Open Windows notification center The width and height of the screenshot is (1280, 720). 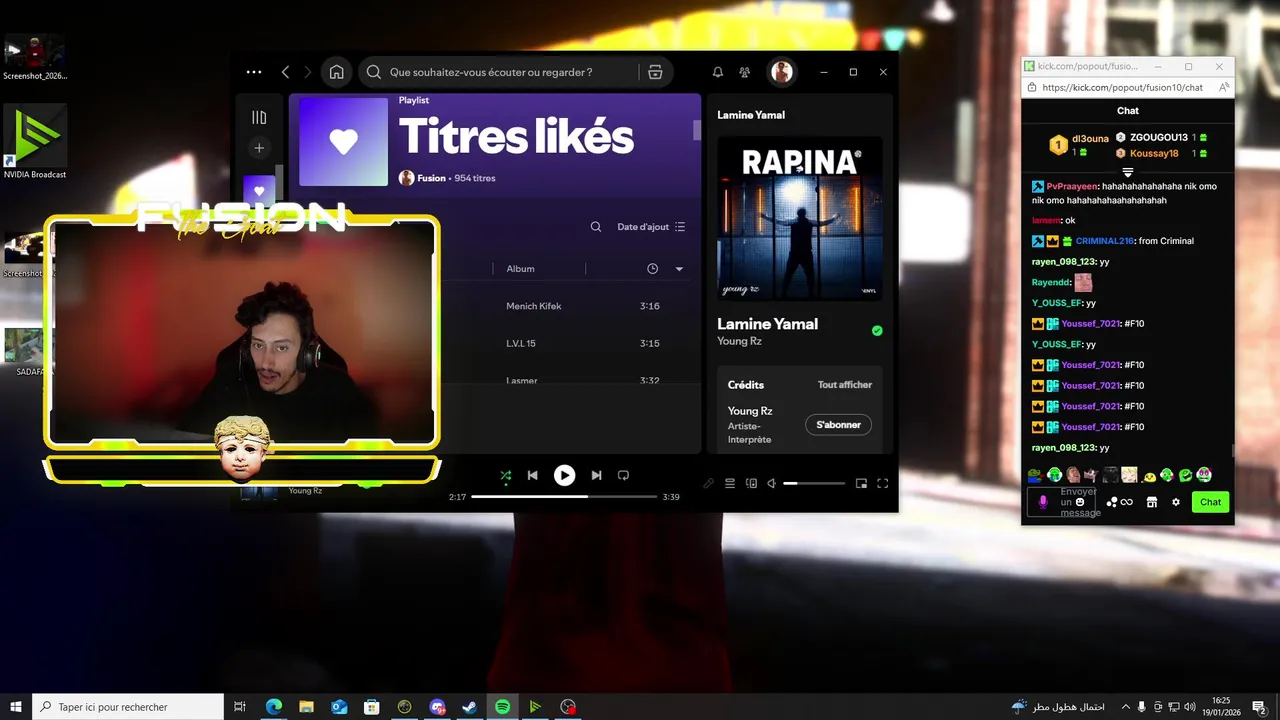click(x=1259, y=707)
